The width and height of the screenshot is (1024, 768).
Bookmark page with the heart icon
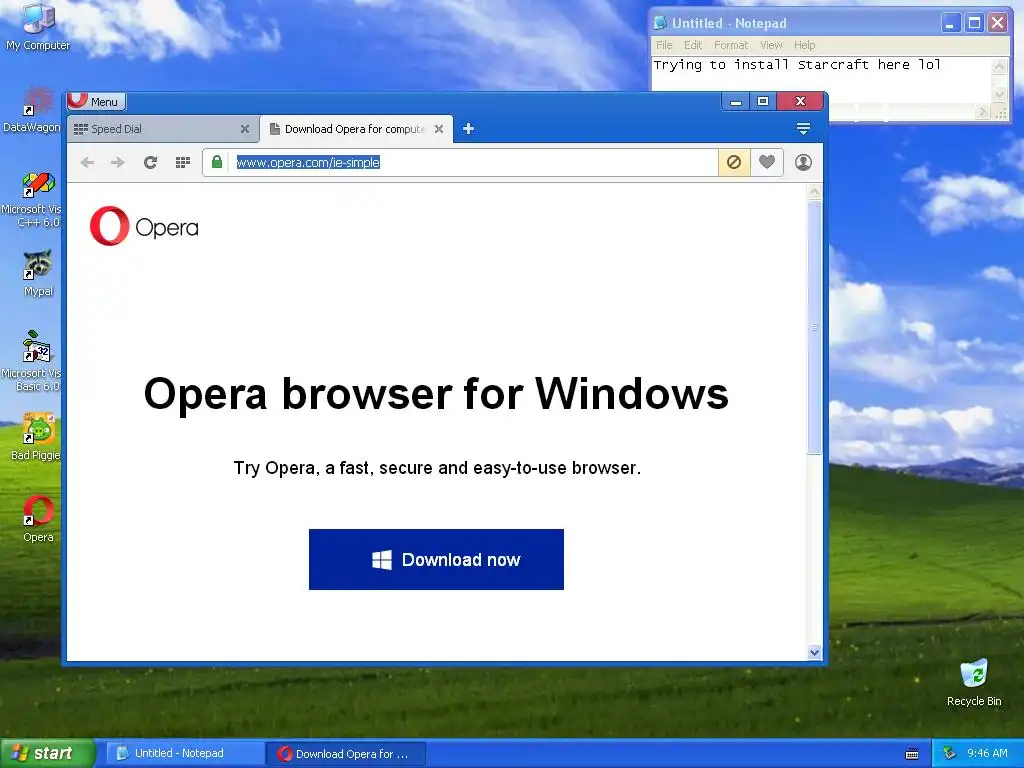point(767,162)
